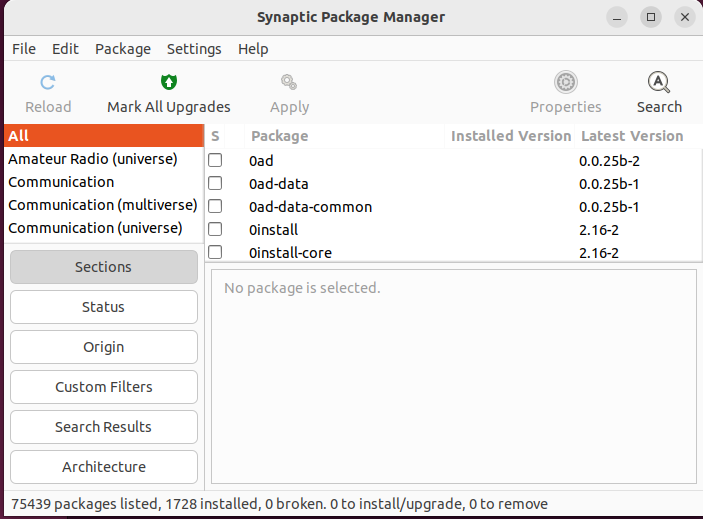Sort by the Installed Version column header
This screenshot has width=703, height=519.
(x=510, y=136)
